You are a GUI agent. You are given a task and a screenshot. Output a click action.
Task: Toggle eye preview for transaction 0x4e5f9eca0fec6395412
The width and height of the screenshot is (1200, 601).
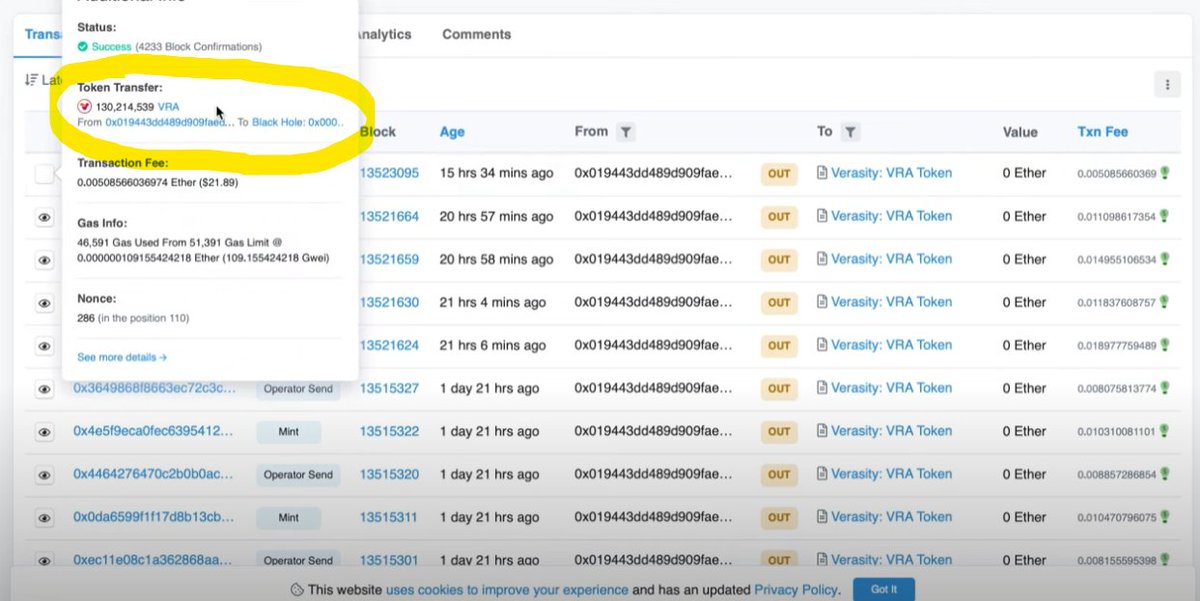[x=44, y=432]
